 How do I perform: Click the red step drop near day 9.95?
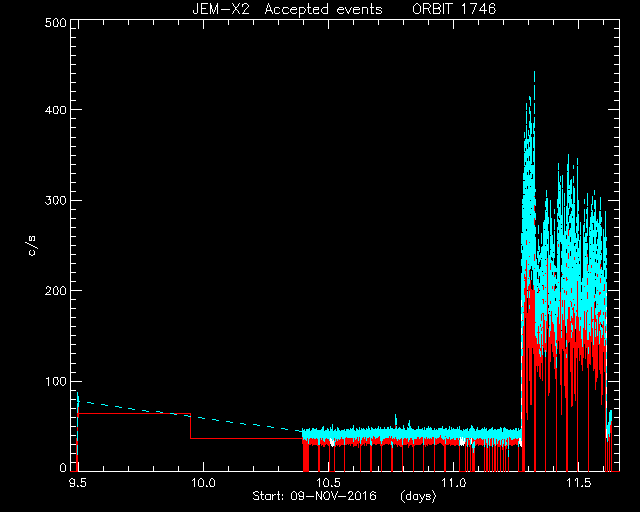coord(190,426)
